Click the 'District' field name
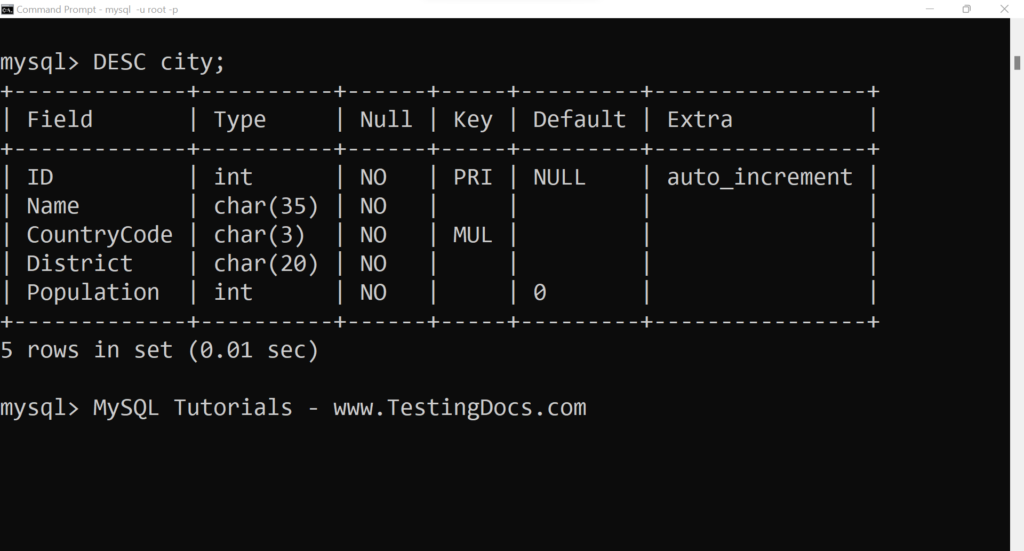 (x=79, y=264)
